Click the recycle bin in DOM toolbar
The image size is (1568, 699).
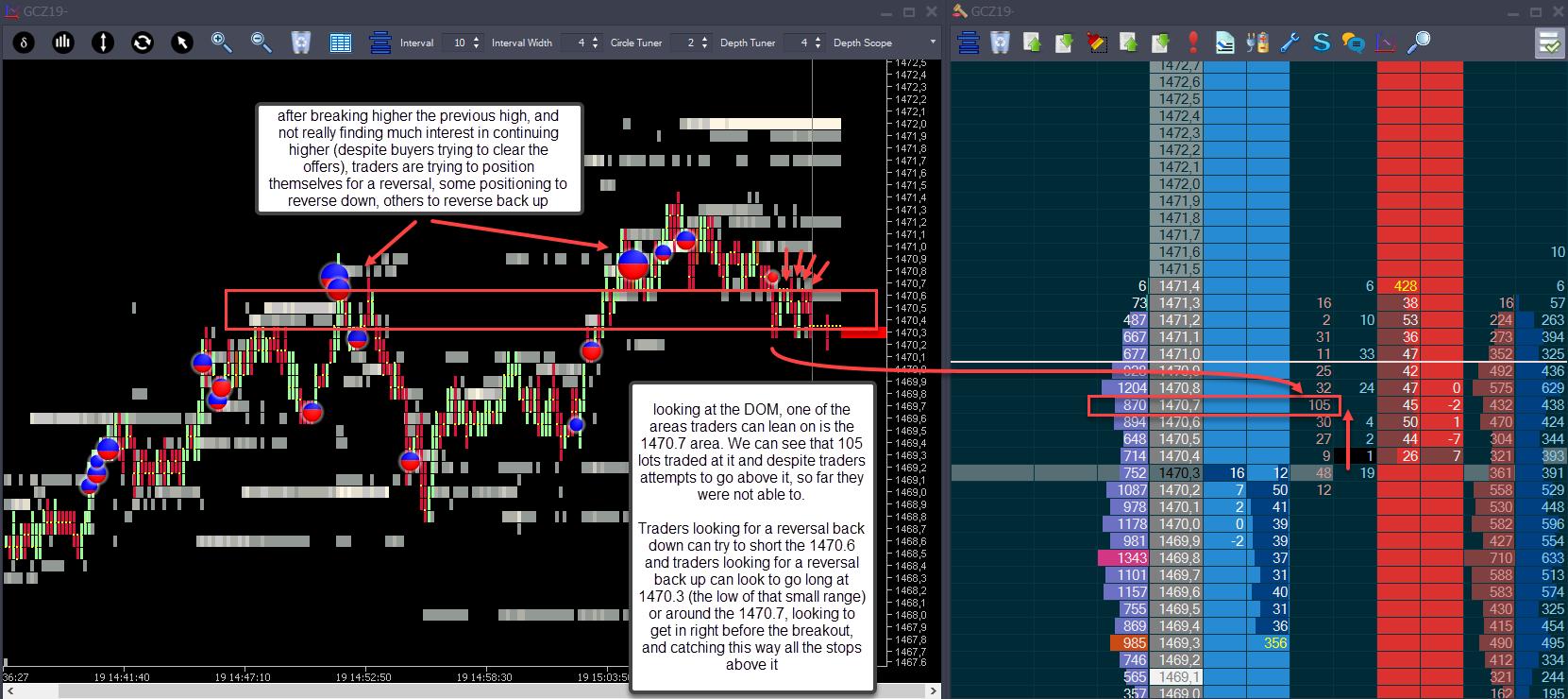click(x=1001, y=43)
